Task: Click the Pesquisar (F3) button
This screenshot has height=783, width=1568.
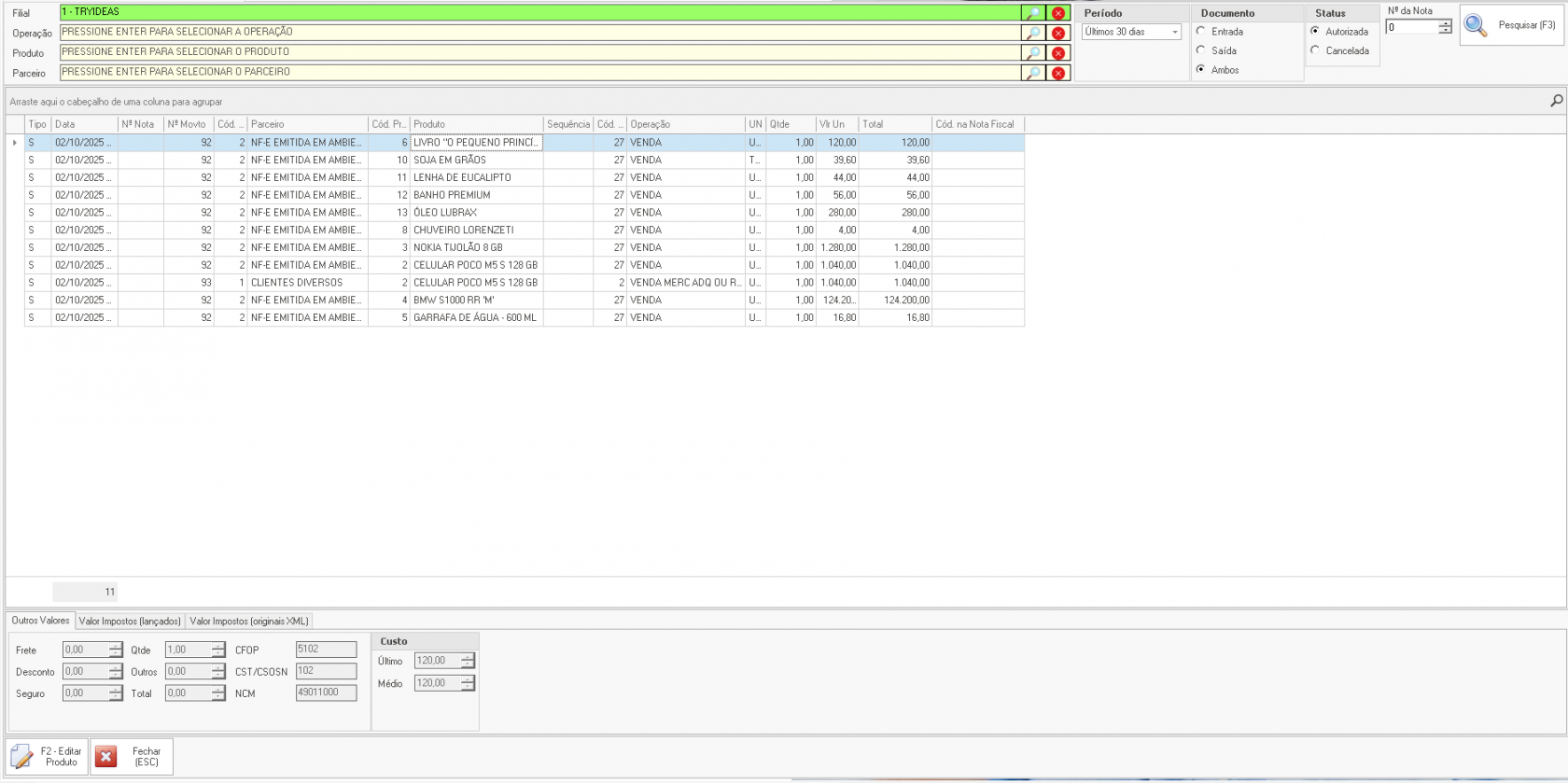Action: click(x=1512, y=25)
